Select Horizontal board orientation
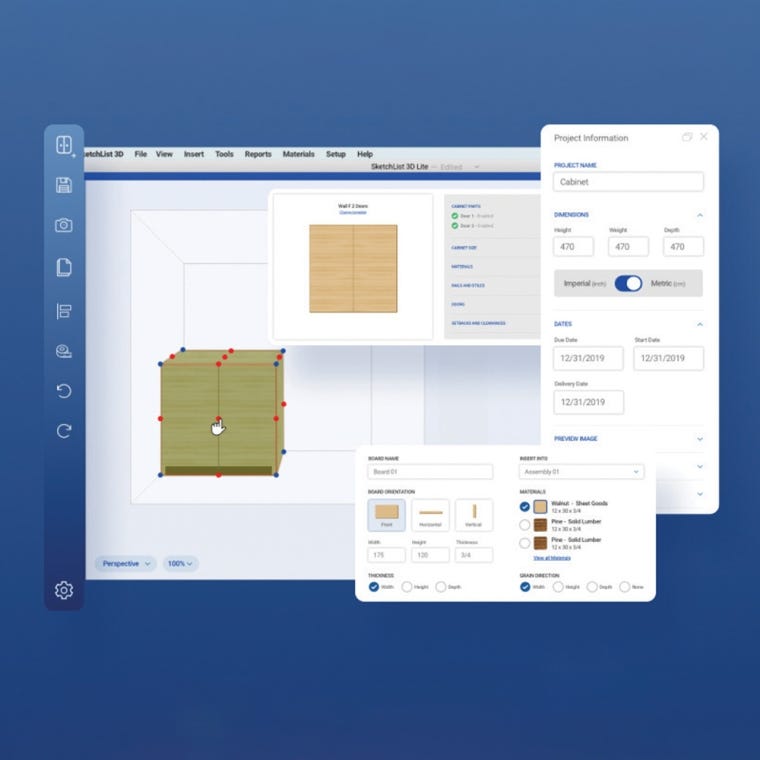Viewport: 760px width, 760px height. tap(430, 515)
